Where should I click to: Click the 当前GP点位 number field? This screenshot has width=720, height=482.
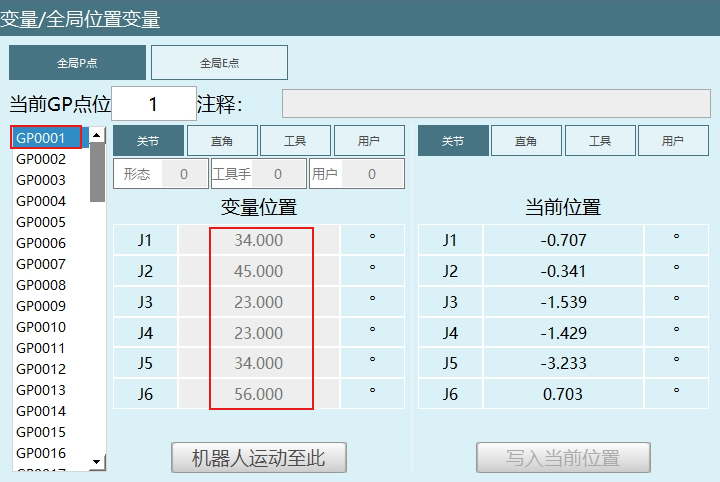[153, 104]
